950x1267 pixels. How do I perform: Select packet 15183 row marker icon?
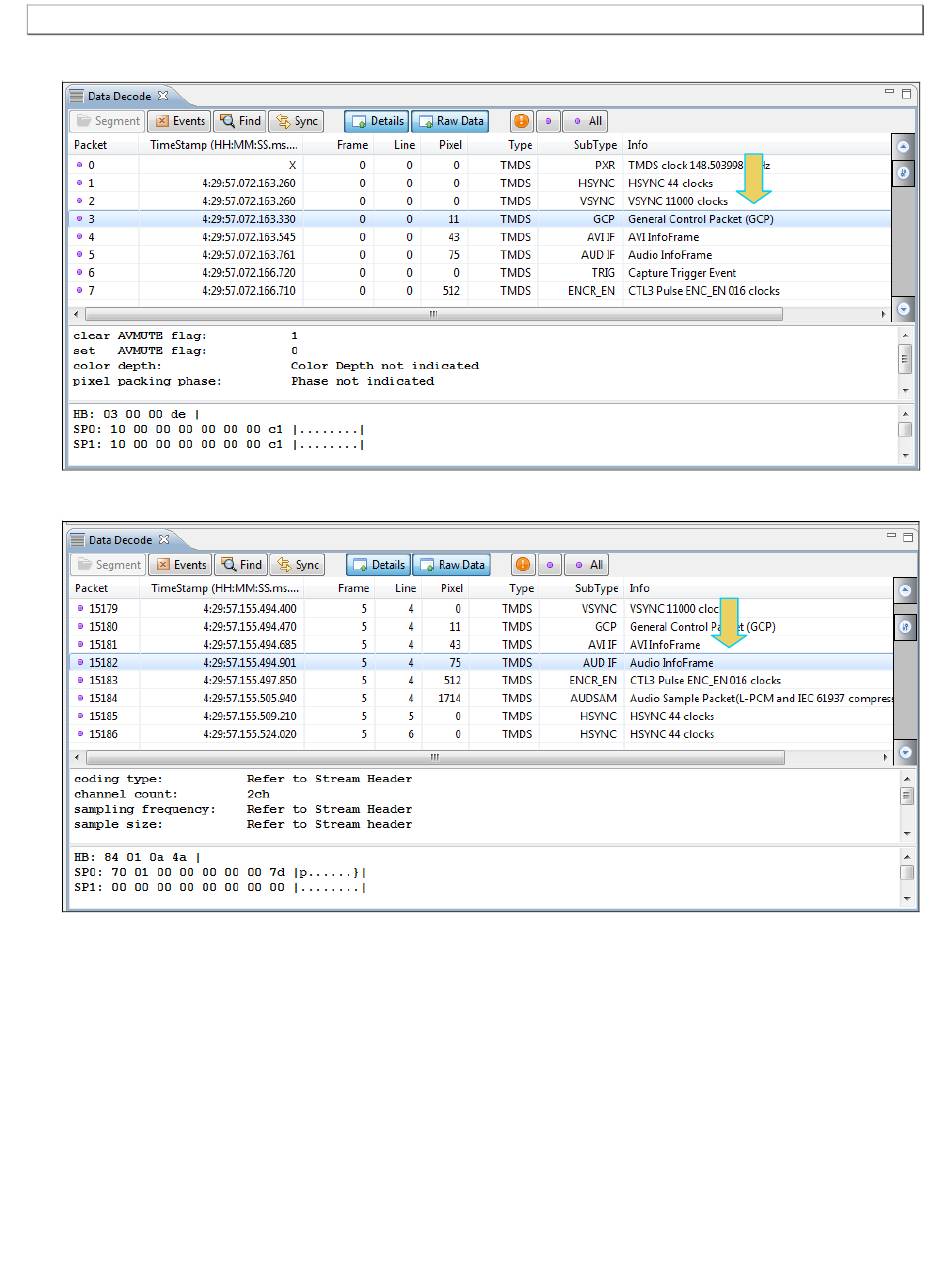point(81,681)
